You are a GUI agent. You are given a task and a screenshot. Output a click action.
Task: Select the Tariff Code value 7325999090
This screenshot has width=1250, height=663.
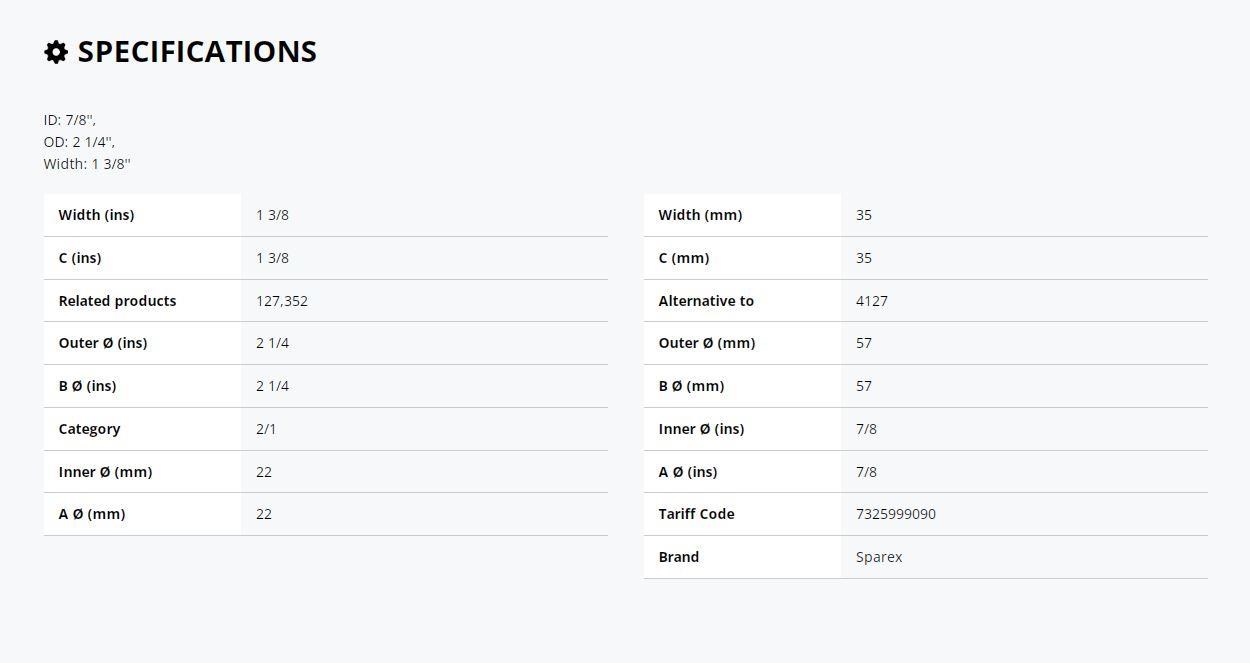coord(896,514)
